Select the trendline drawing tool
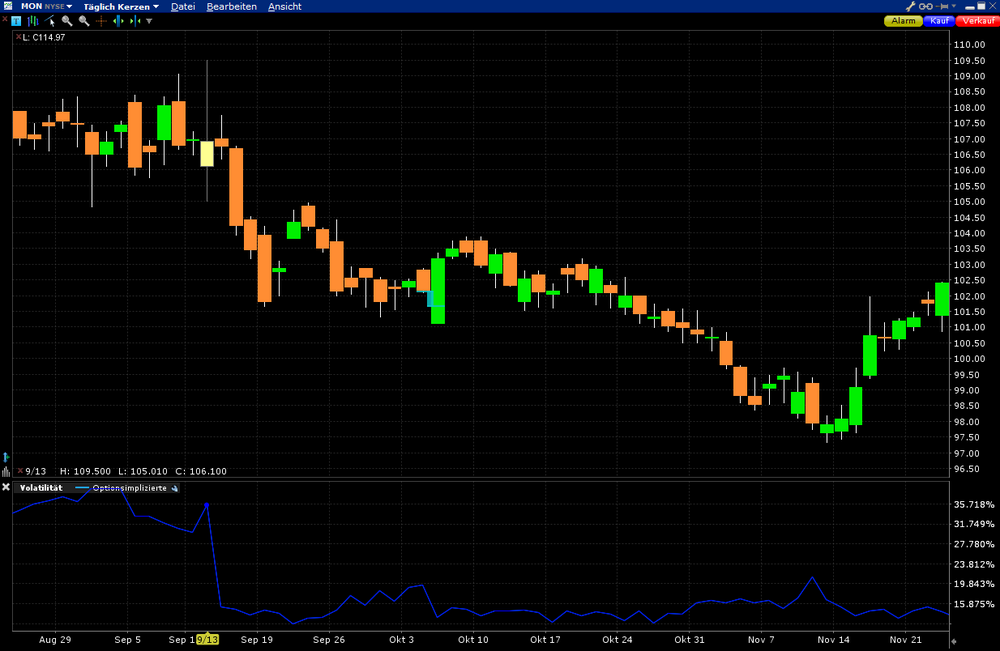This screenshot has width=1000, height=651. [50, 21]
